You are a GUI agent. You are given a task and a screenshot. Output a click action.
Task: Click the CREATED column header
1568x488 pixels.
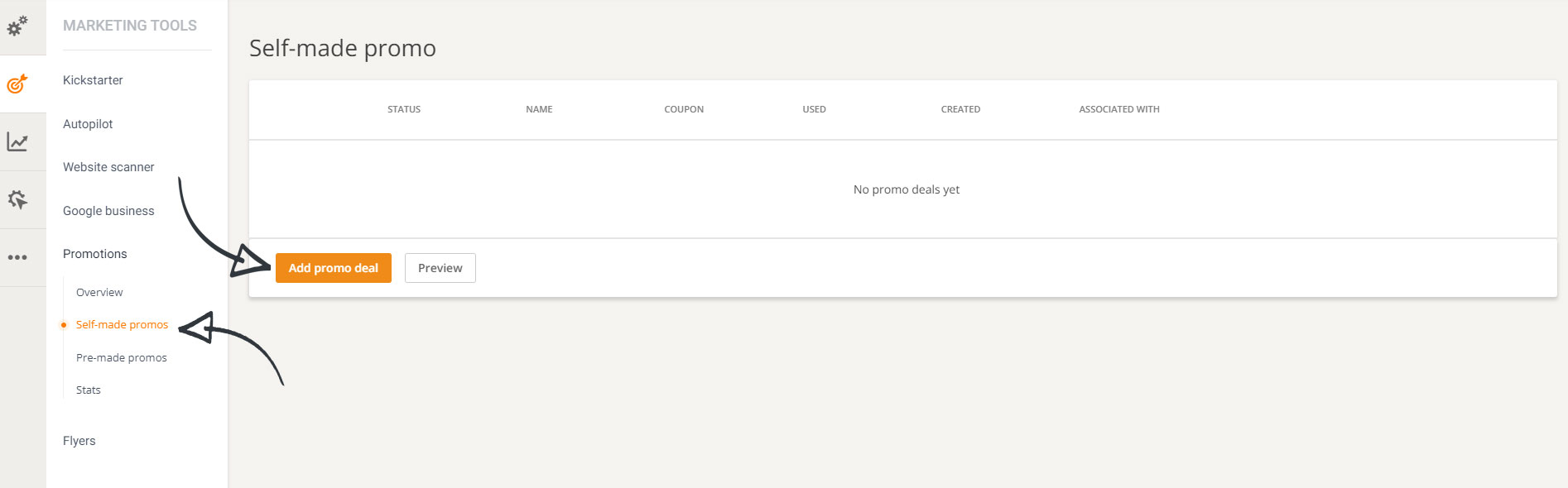pos(960,109)
